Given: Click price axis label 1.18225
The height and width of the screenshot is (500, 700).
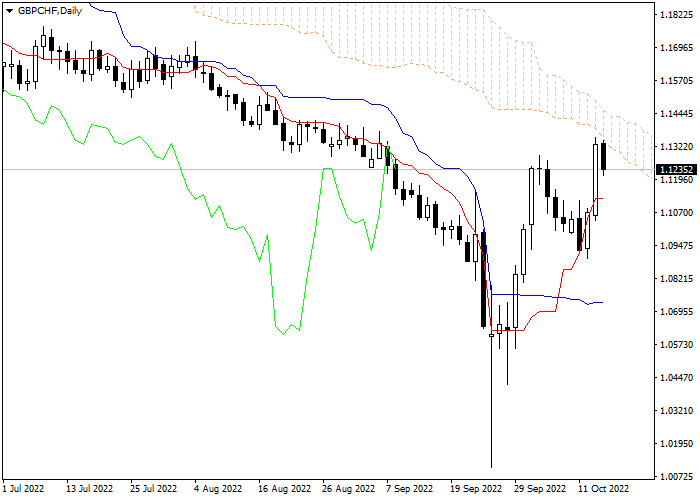Looking at the screenshot, I should 676,15.
